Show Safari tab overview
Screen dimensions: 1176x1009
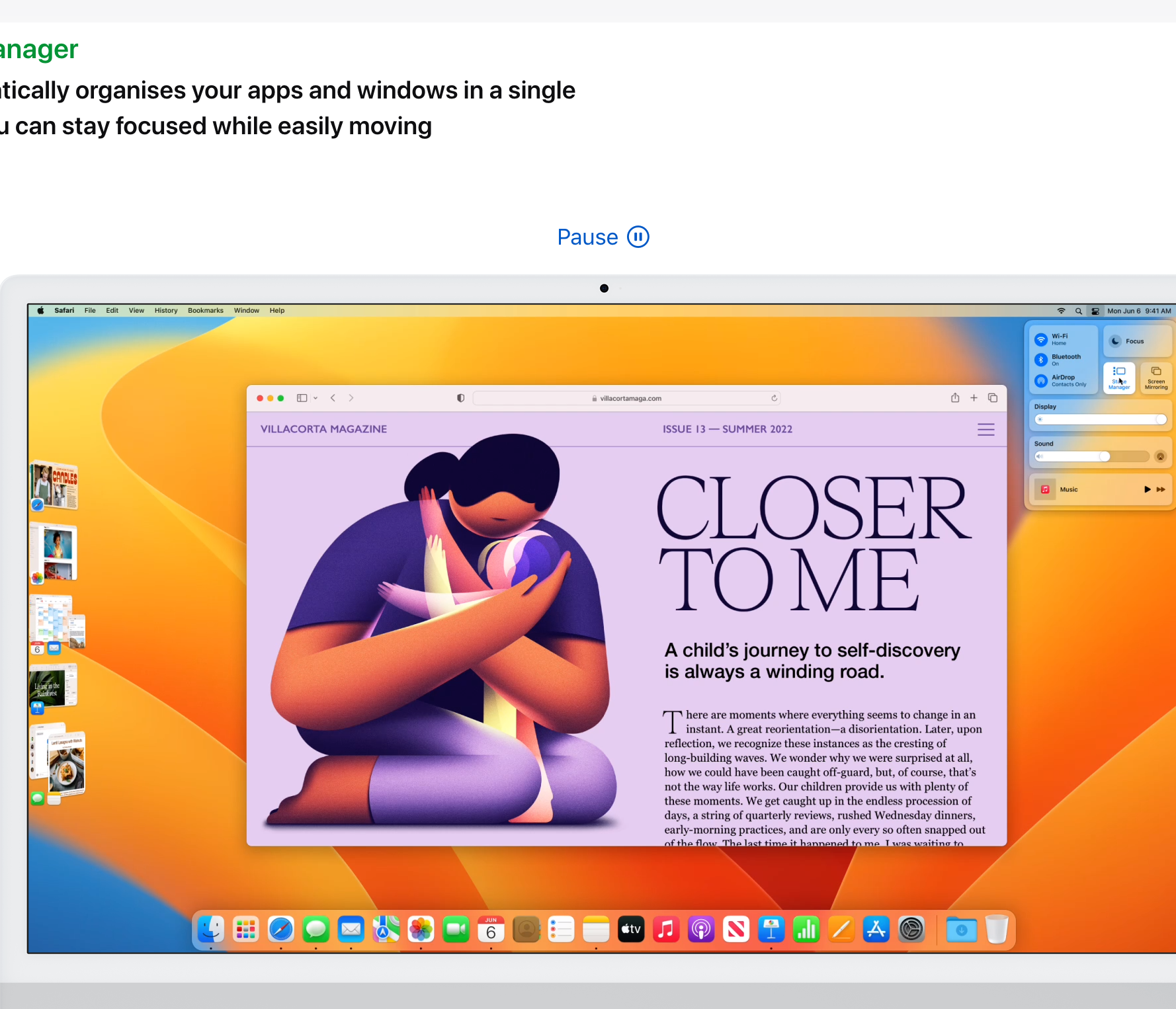pyautogui.click(x=993, y=398)
